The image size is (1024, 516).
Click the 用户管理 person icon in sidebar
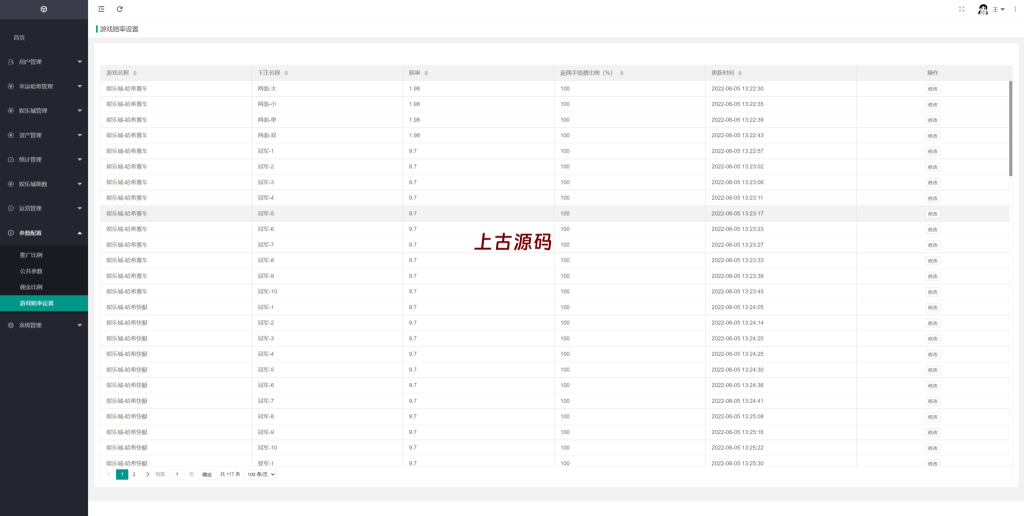10,62
